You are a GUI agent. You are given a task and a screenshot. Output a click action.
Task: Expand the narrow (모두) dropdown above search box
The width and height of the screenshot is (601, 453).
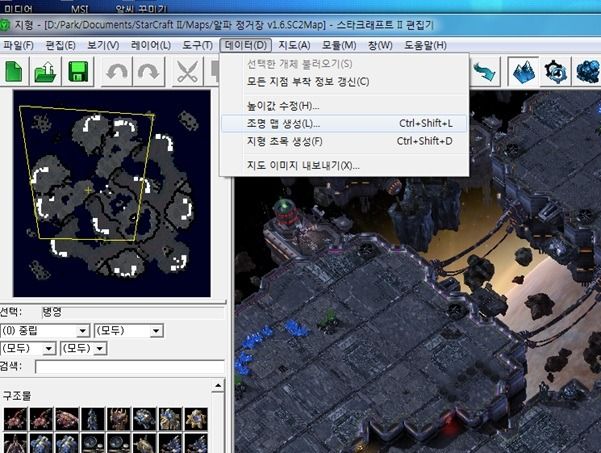(x=100, y=348)
